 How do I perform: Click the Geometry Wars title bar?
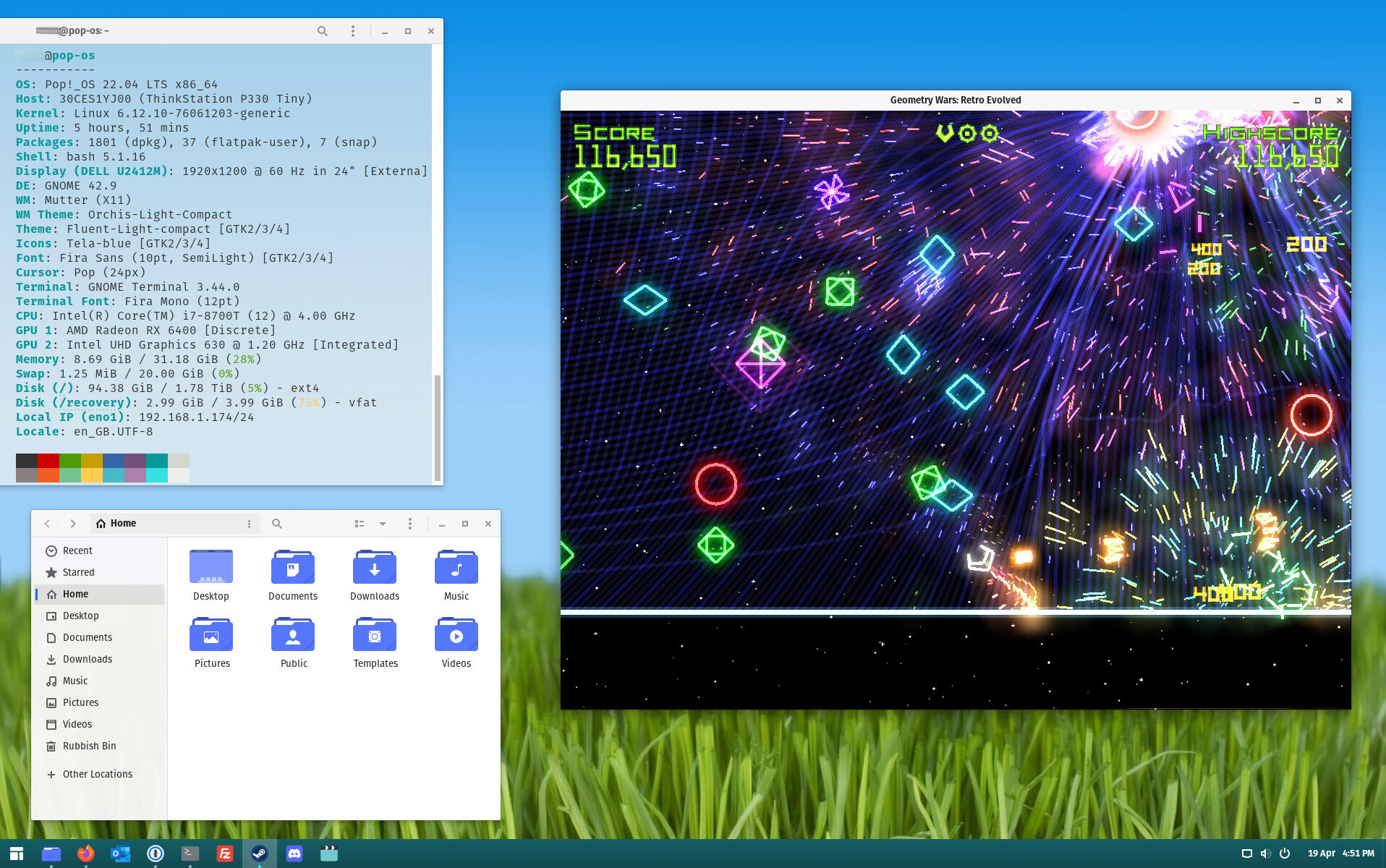(956, 101)
